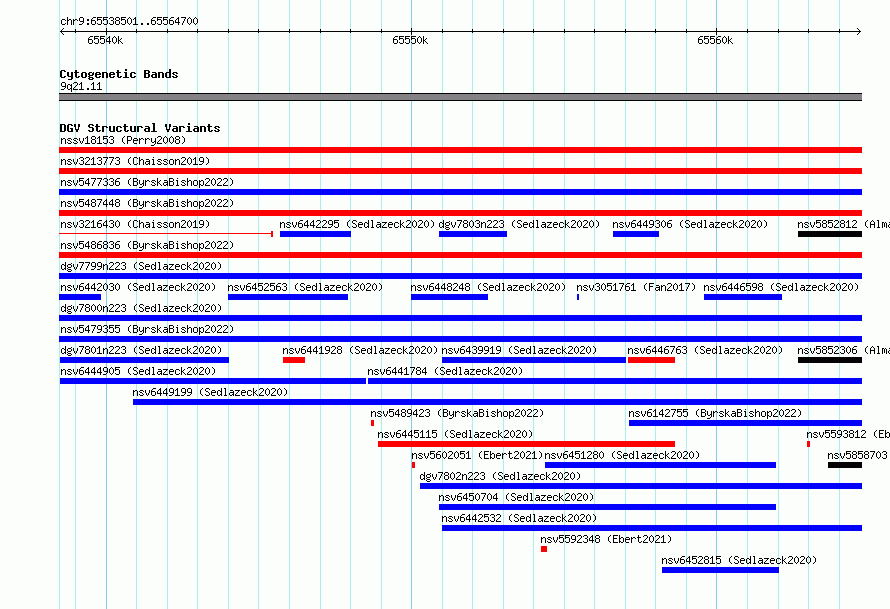Click the nsv6449306 (Sedlazeck2020) label
This screenshot has height=609, width=890.
point(690,224)
